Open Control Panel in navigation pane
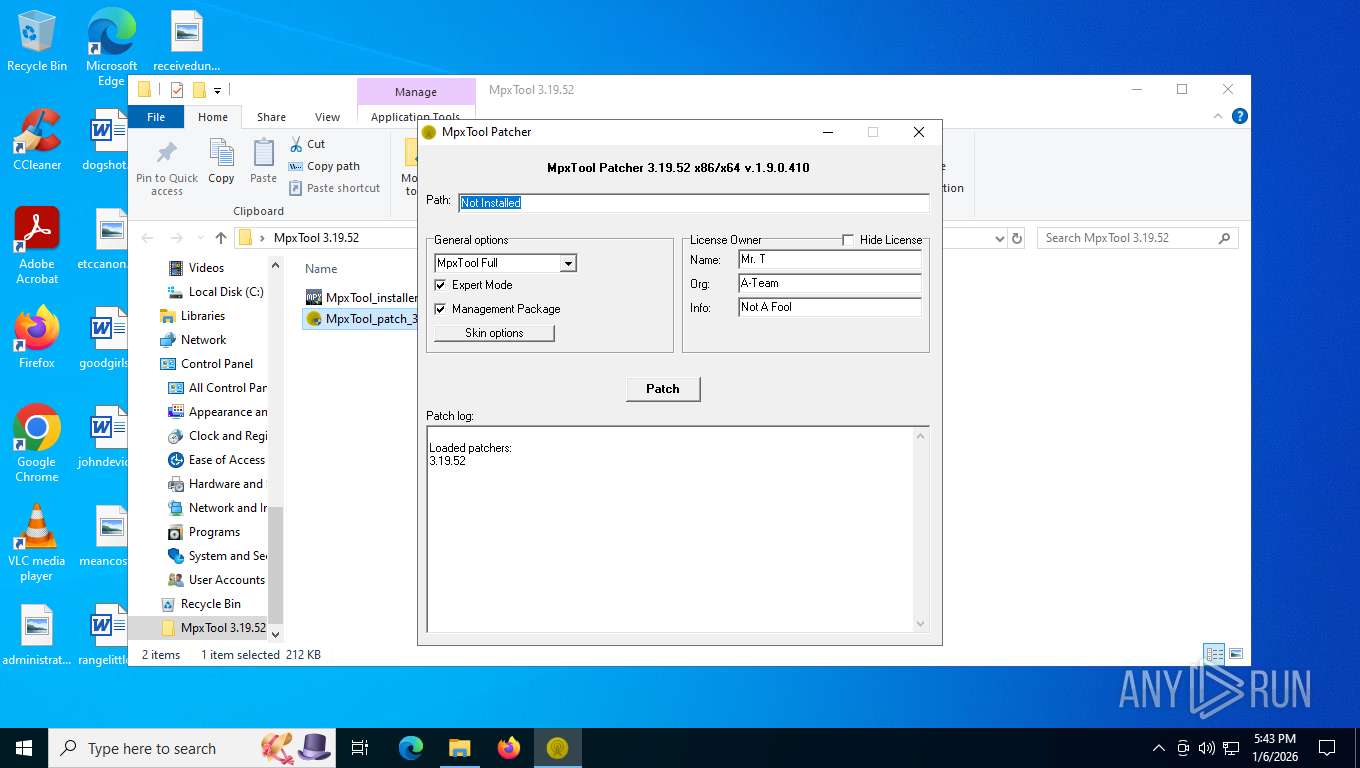The height and width of the screenshot is (768, 1360). pyautogui.click(x=217, y=364)
